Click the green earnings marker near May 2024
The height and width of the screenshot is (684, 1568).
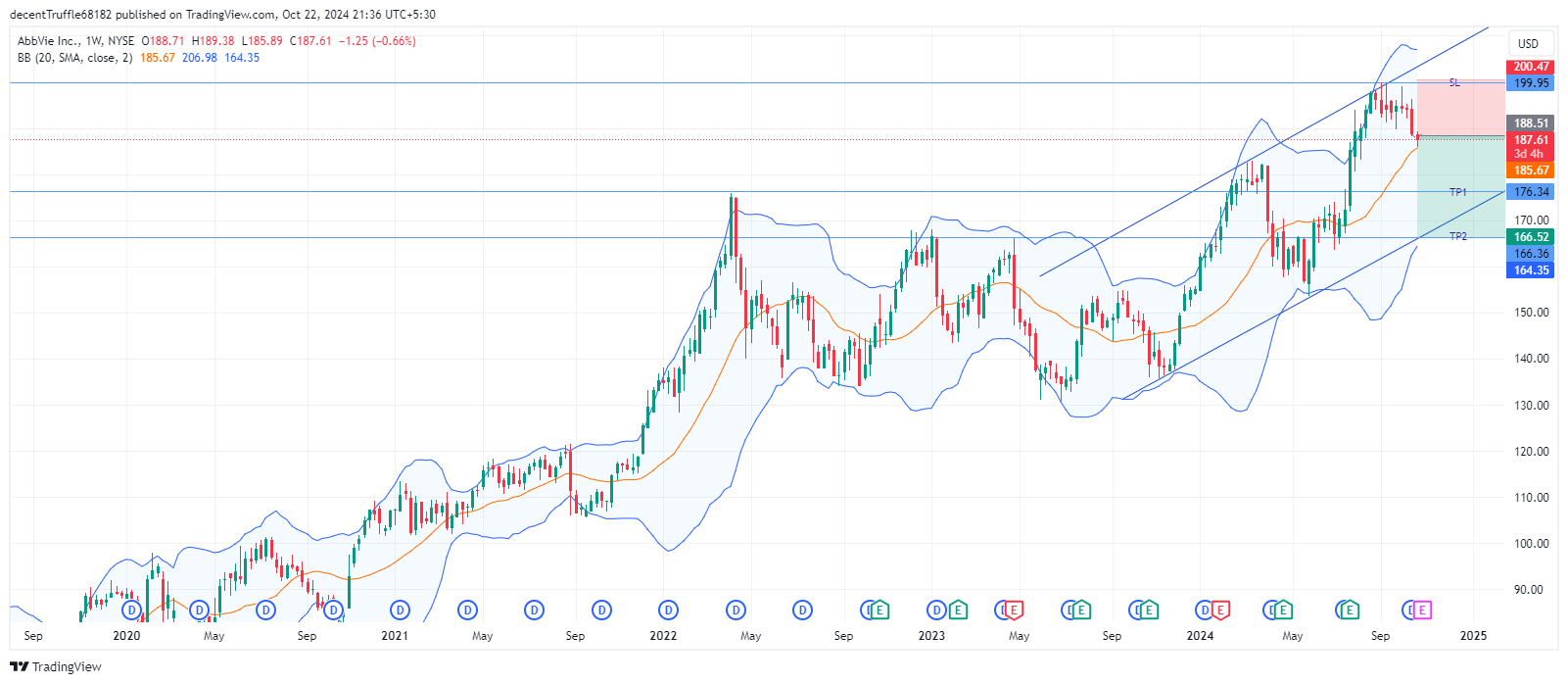click(1282, 611)
